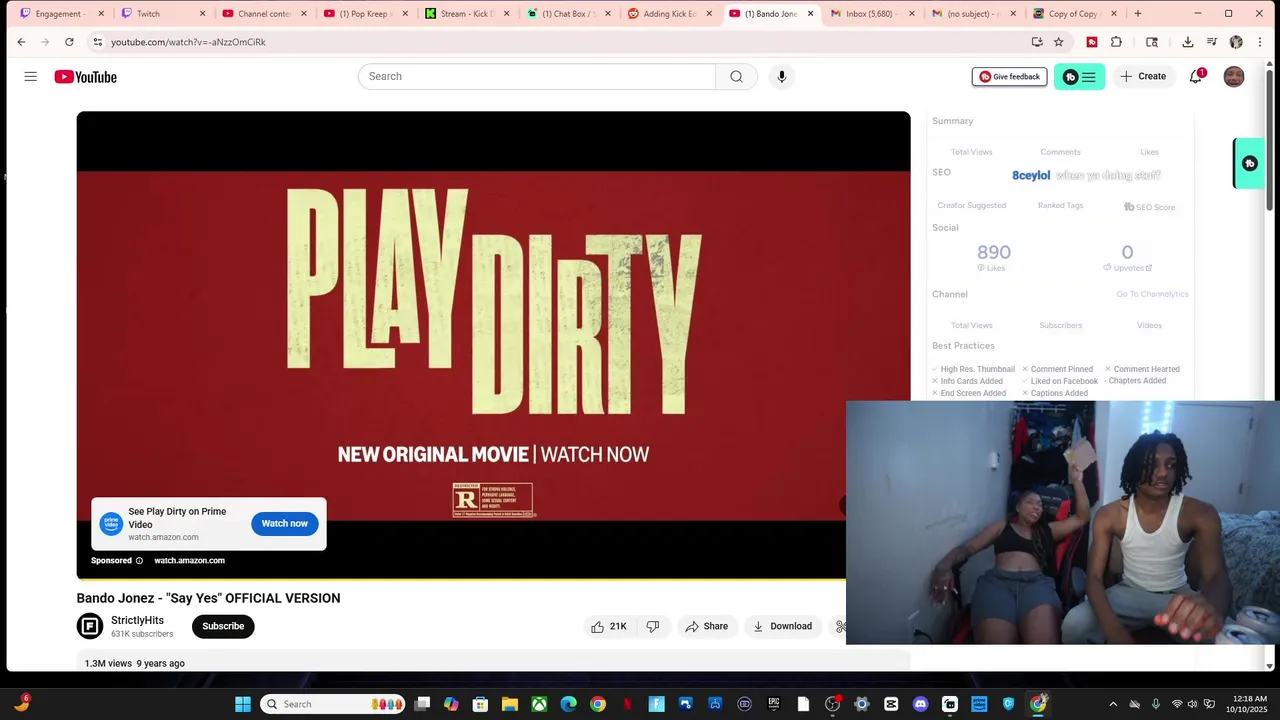This screenshot has height=720, width=1280.
Task: Open the Windows Start menu
Action: pyautogui.click(x=243, y=704)
